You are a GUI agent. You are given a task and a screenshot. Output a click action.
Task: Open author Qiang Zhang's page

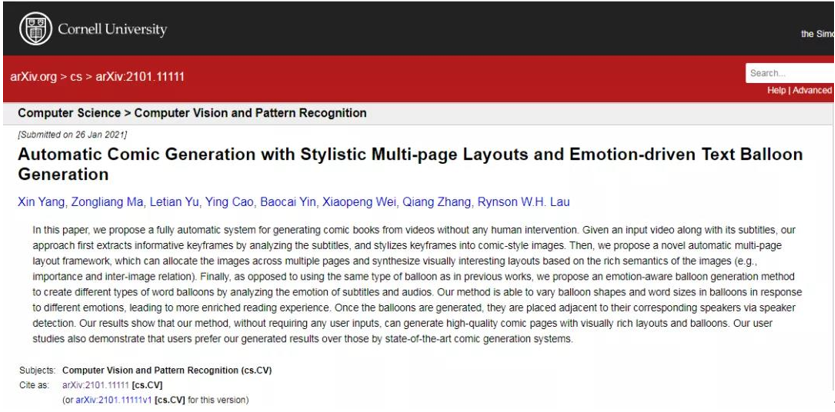[435, 202]
